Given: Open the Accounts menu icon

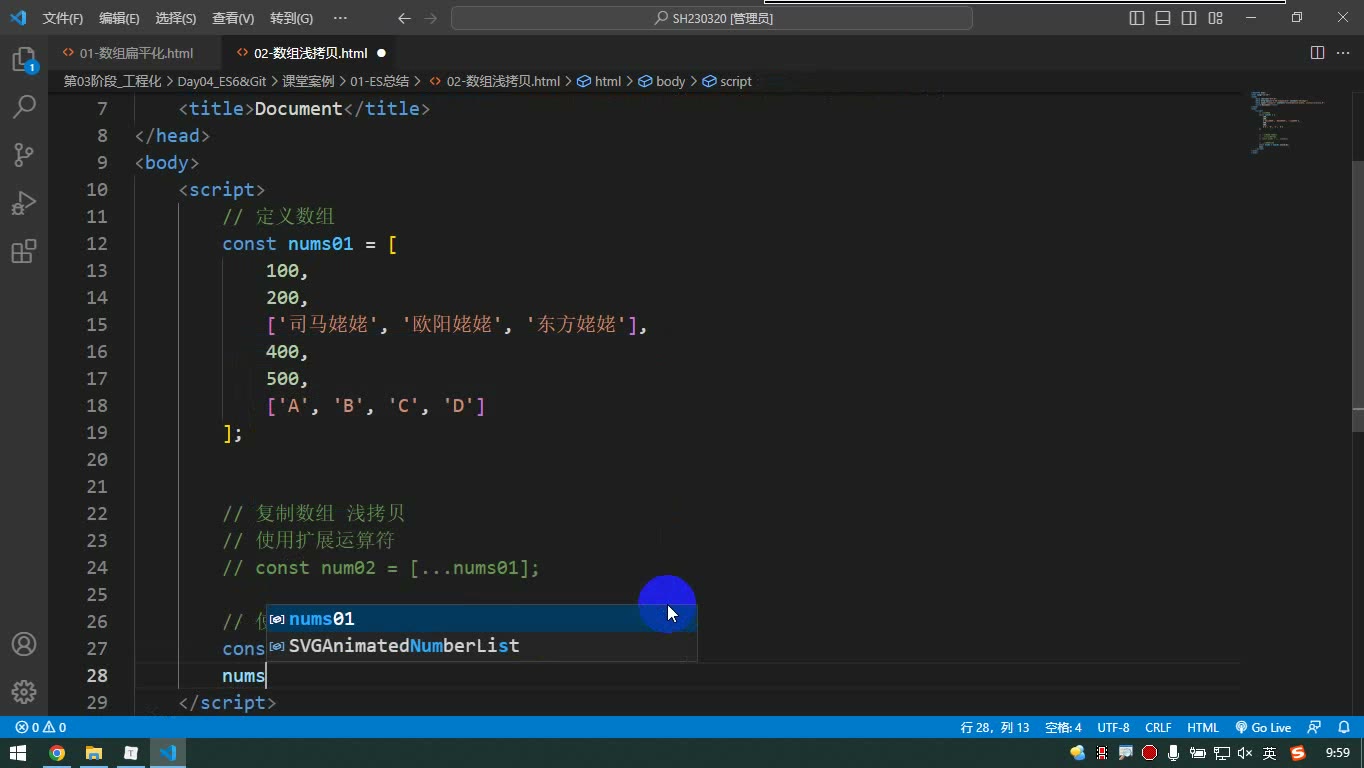Looking at the screenshot, I should (x=24, y=644).
